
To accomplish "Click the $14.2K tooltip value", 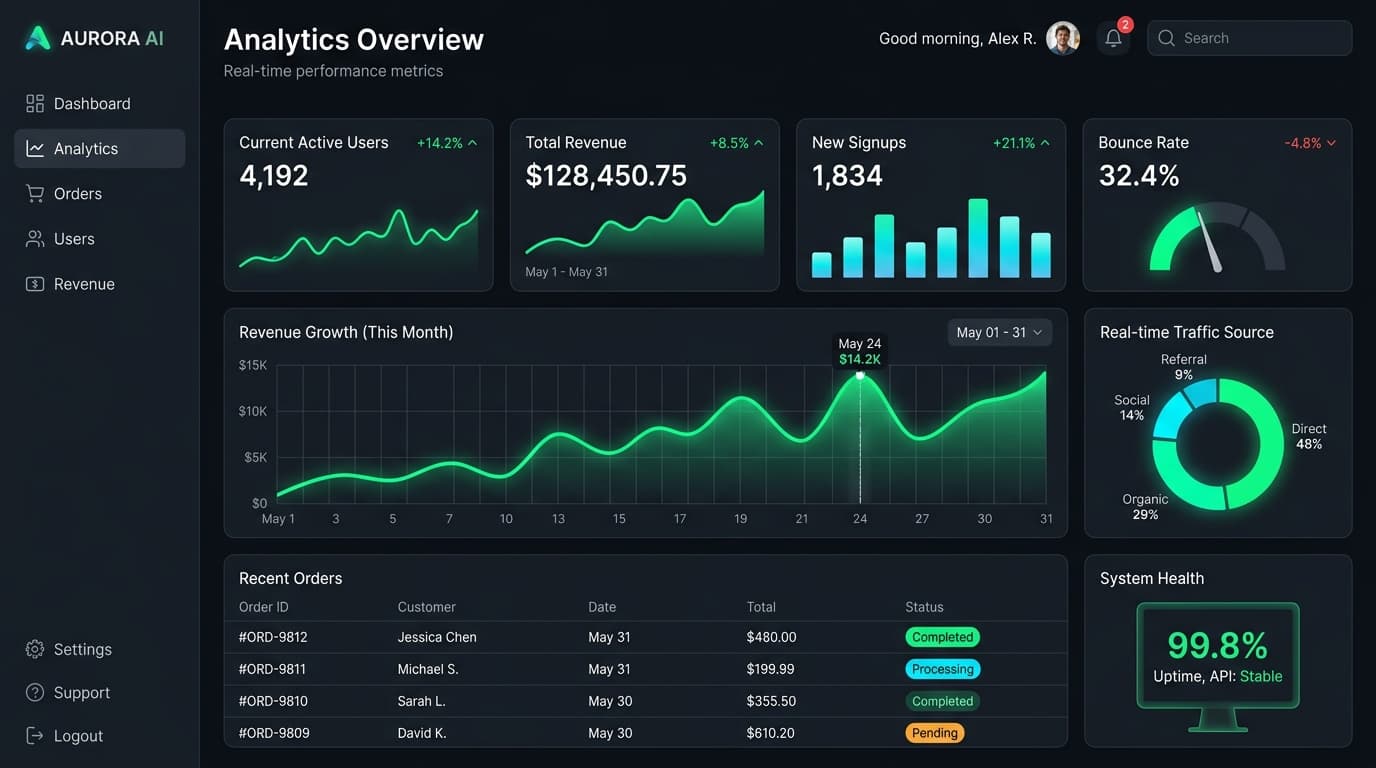I will point(860,359).
